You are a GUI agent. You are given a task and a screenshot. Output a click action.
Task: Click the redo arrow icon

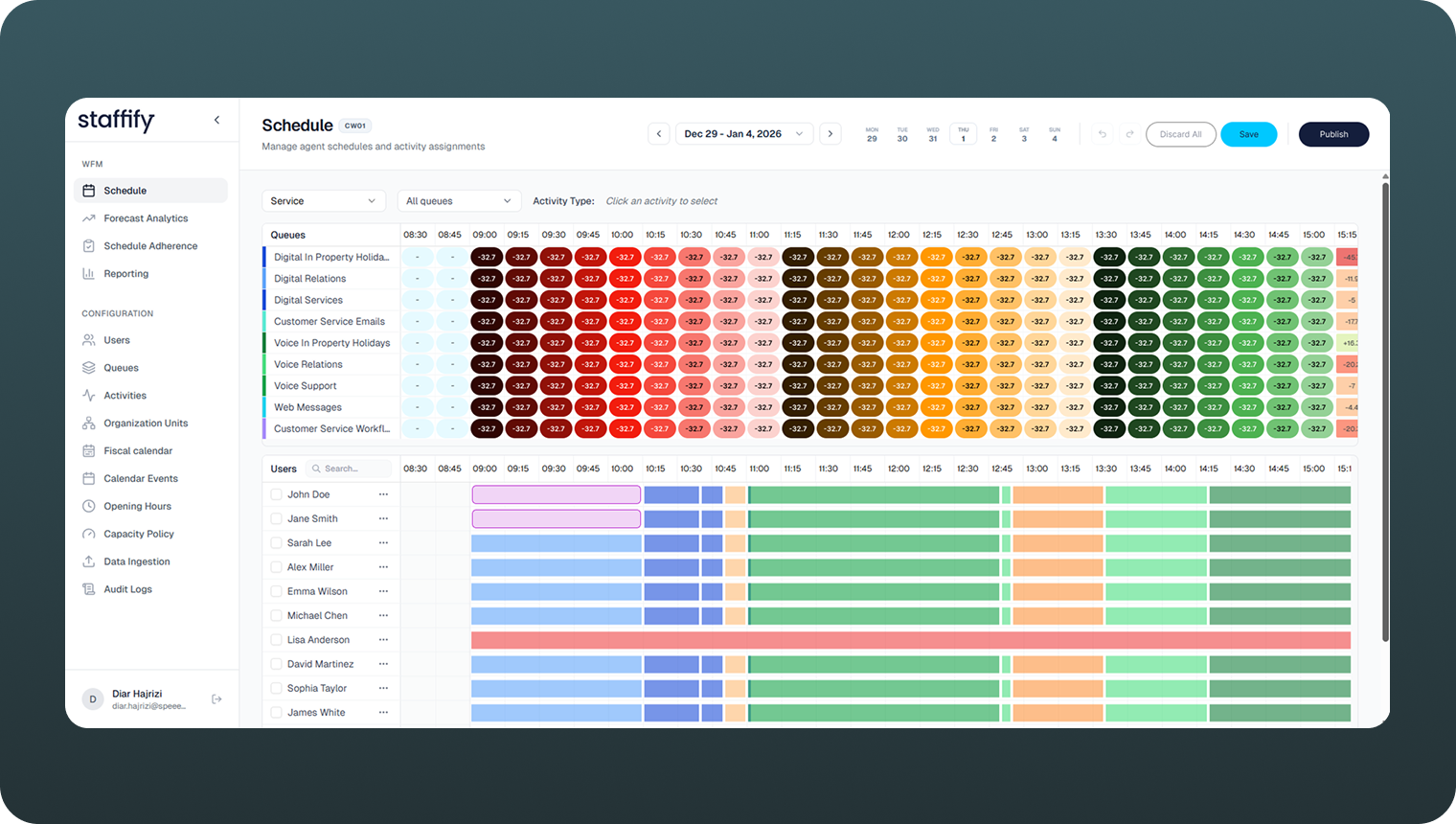pyautogui.click(x=1129, y=134)
